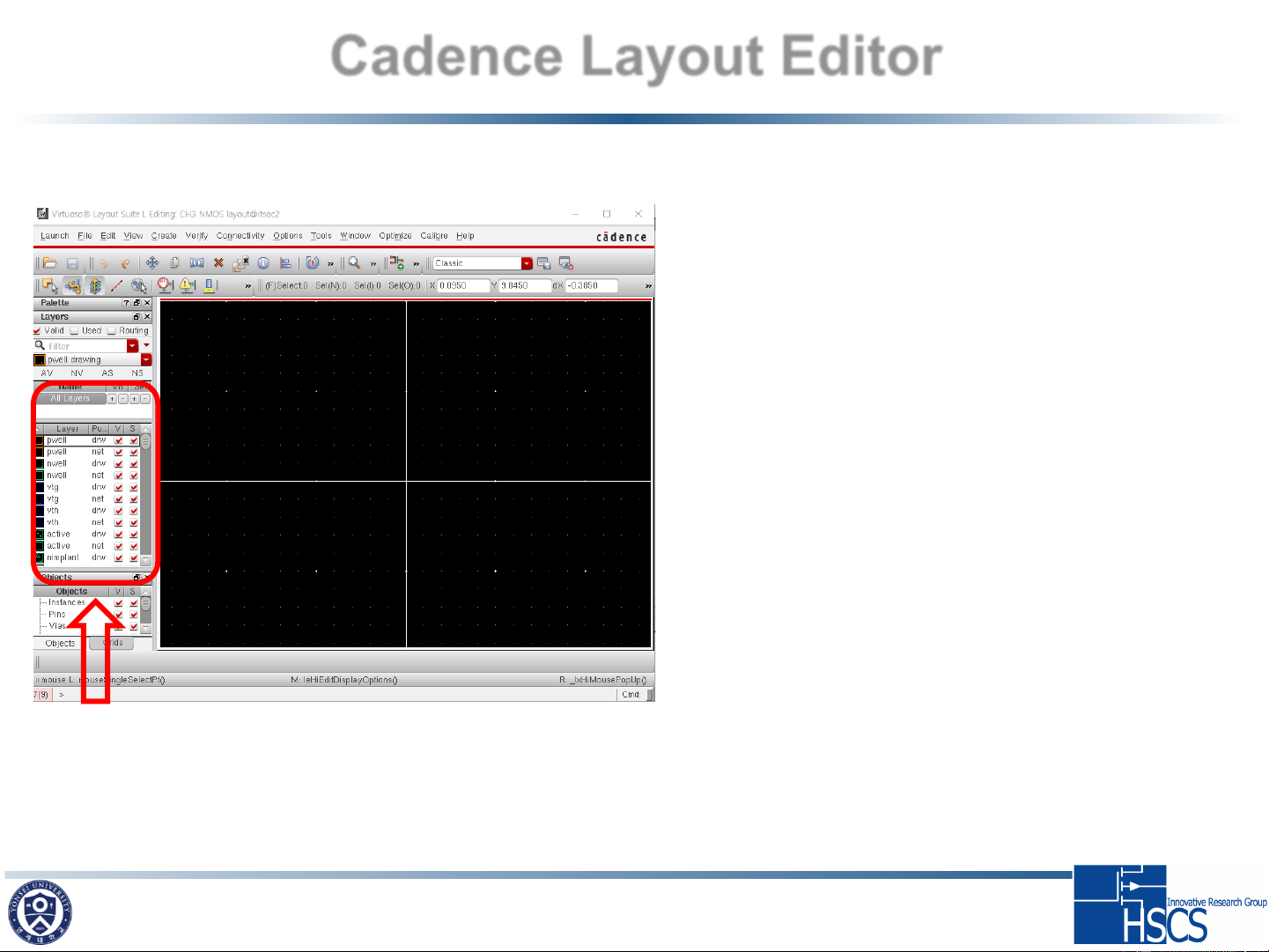Click the blue Info properties icon
Image resolution: width=1269 pixels, height=952 pixels.
coord(263,263)
